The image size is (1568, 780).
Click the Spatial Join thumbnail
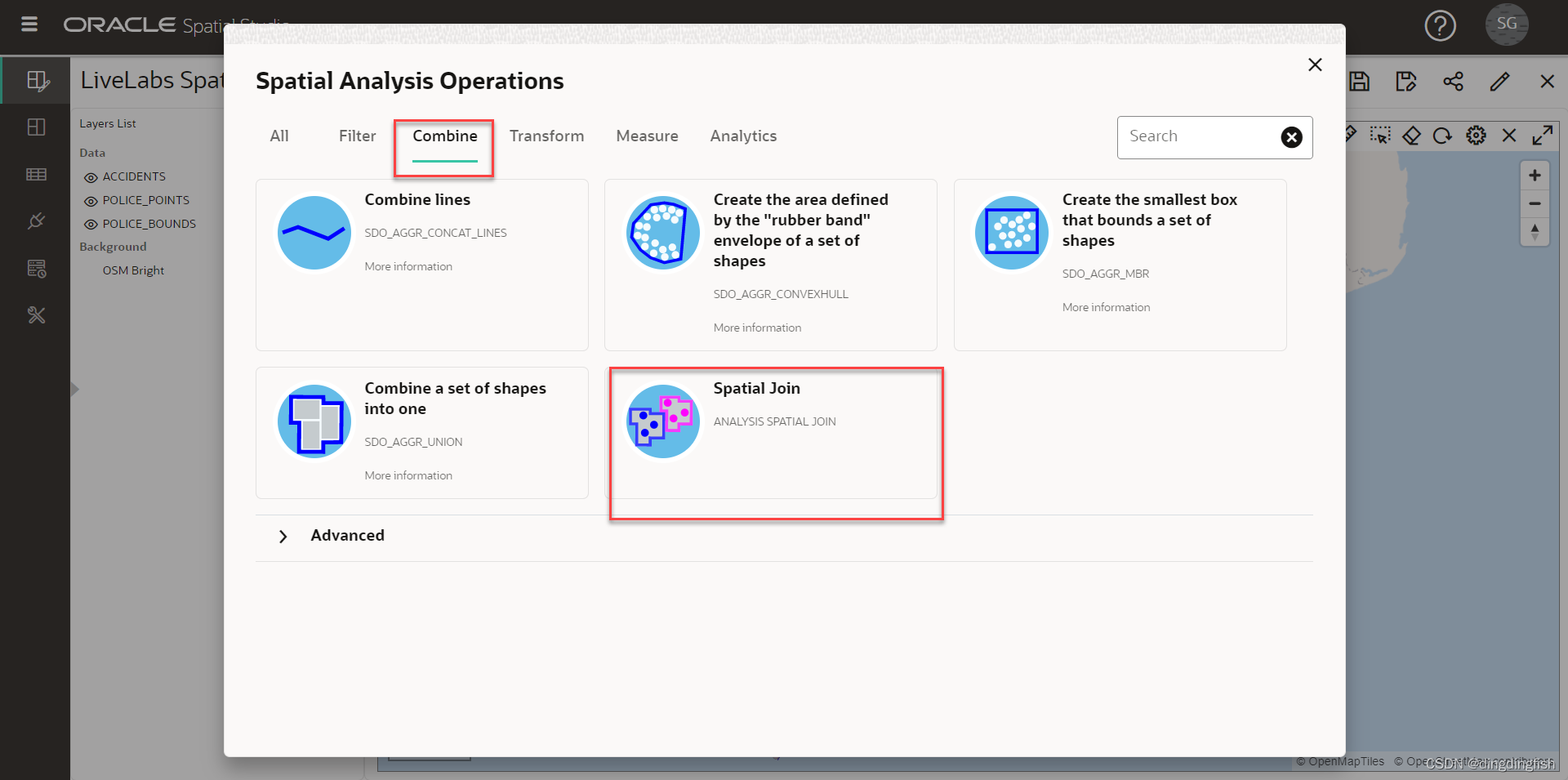(x=663, y=421)
